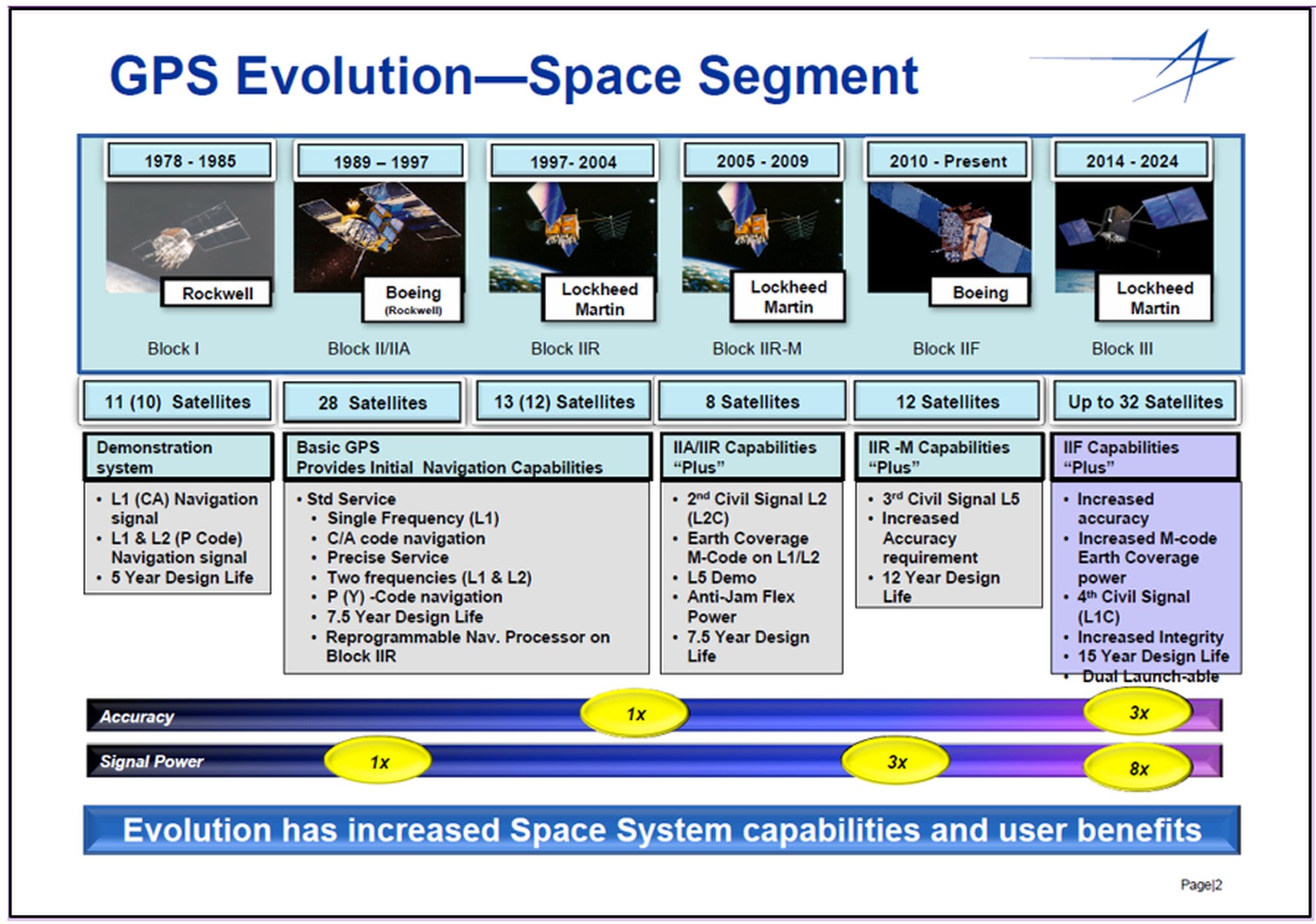The image size is (1316, 924).
Task: Click the 1x marker on the Signal Power bar
Action: point(378,762)
